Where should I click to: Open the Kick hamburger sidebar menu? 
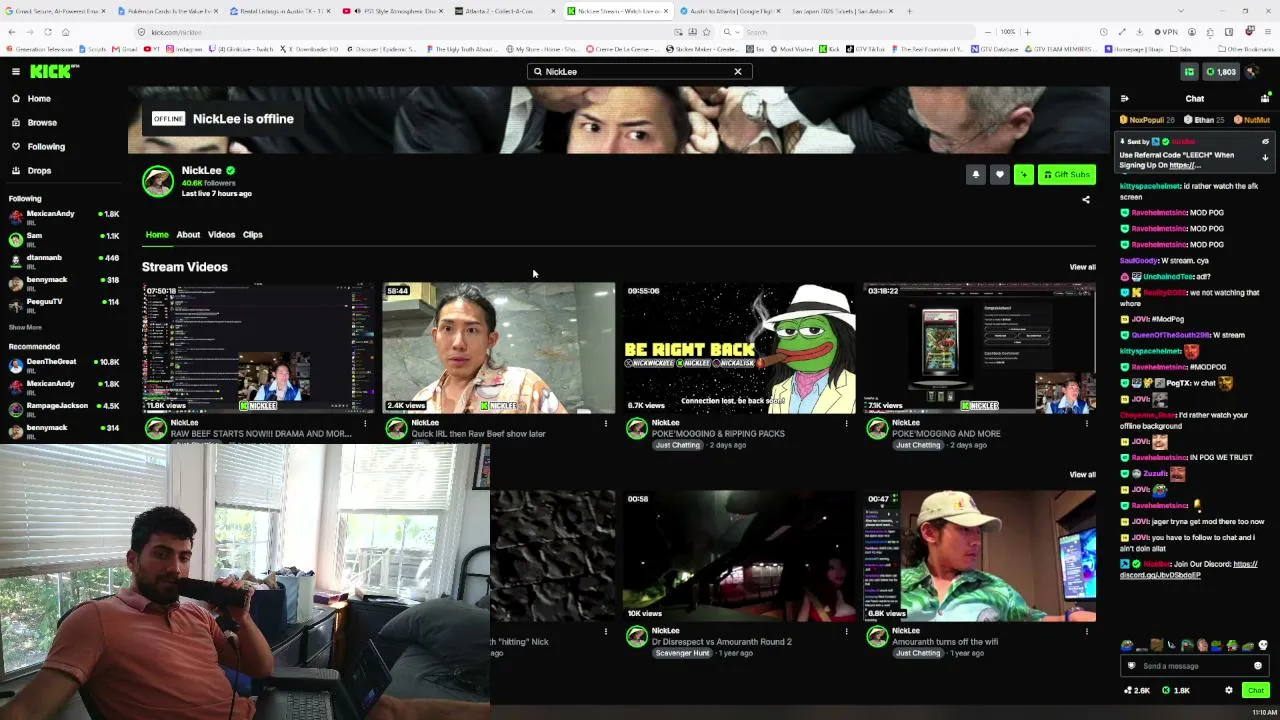[x=16, y=71]
